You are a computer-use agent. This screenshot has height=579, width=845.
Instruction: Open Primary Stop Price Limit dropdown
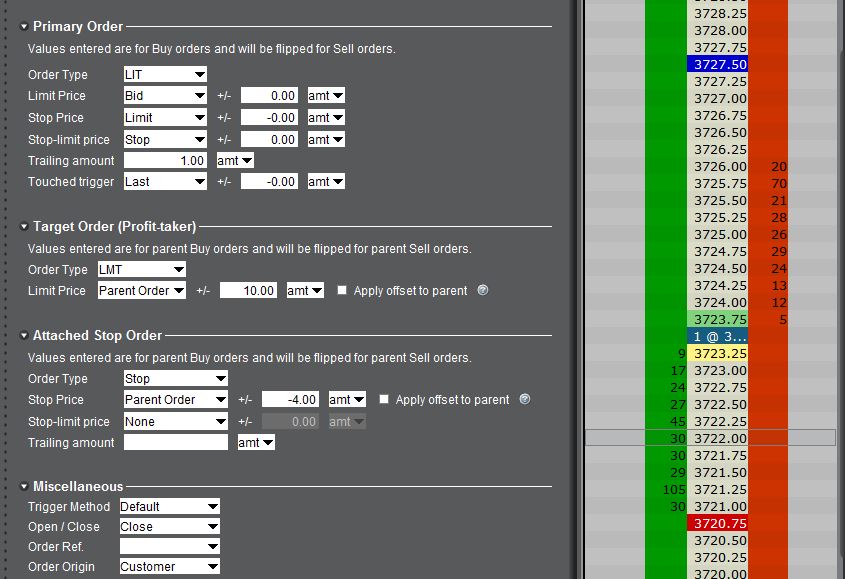(x=165, y=118)
